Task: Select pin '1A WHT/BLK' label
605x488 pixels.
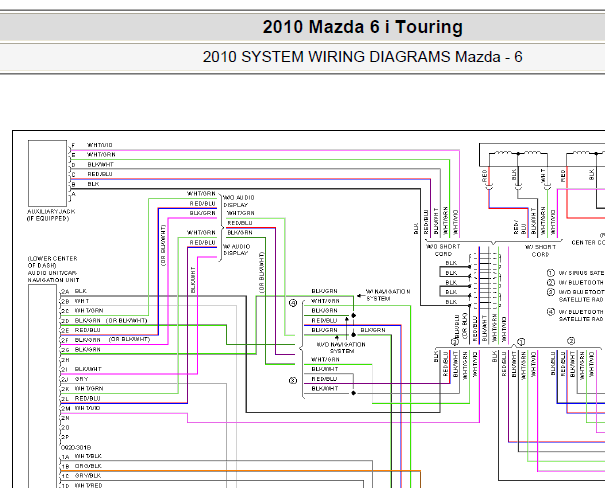Action: click(x=81, y=456)
